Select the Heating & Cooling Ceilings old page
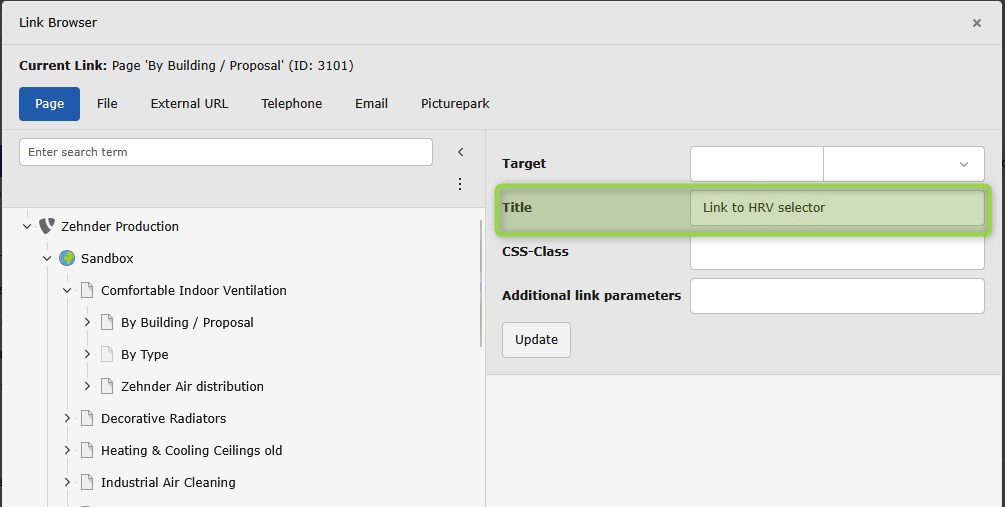 tap(191, 450)
